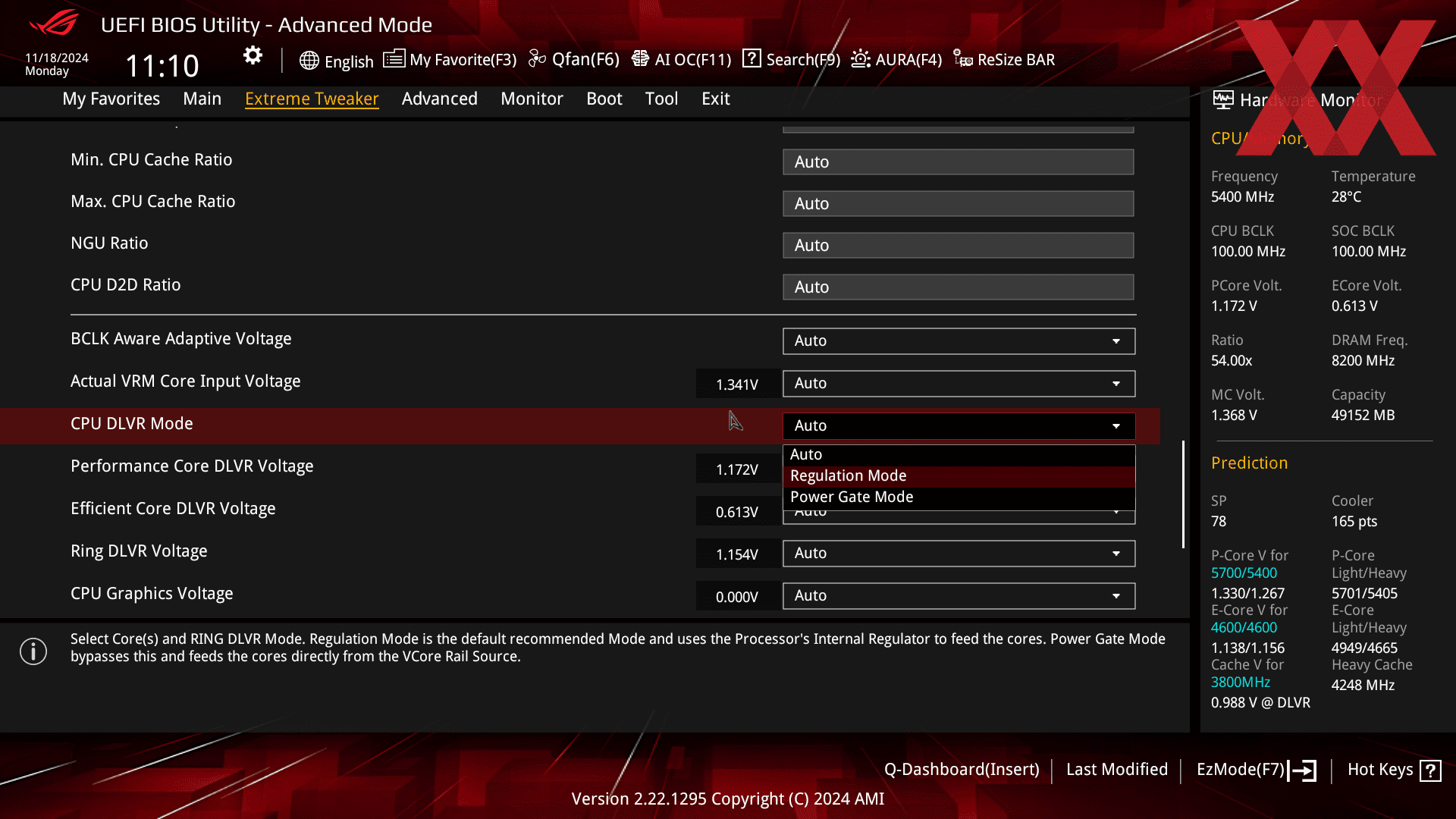Click the Prediction section heading
Image resolution: width=1456 pixels, height=819 pixels.
[x=1249, y=463]
